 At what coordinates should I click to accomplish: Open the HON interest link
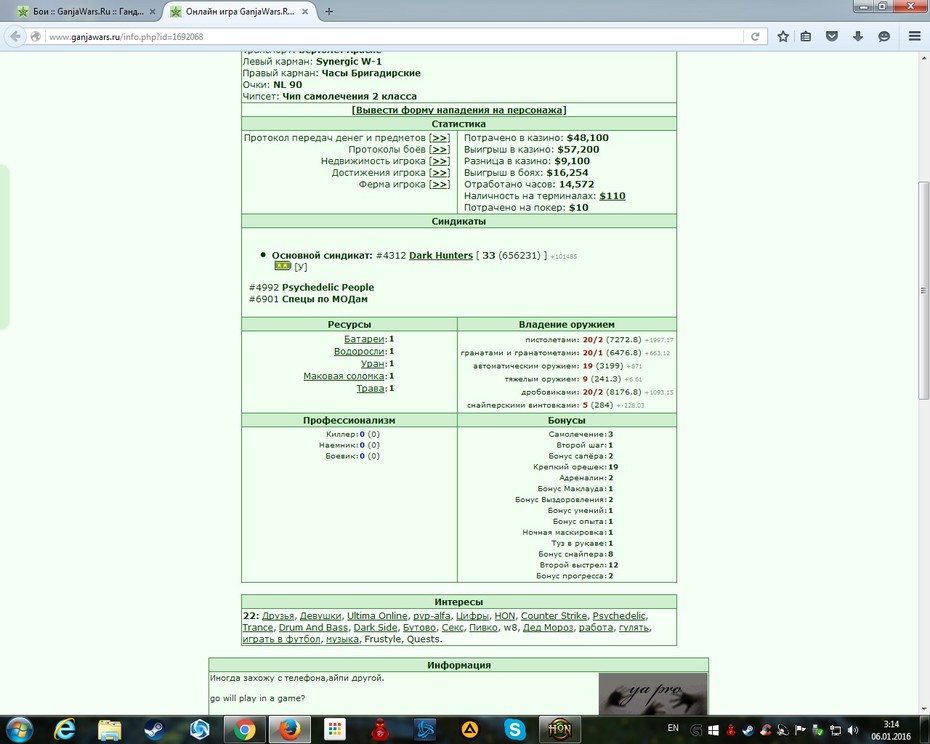[505, 616]
